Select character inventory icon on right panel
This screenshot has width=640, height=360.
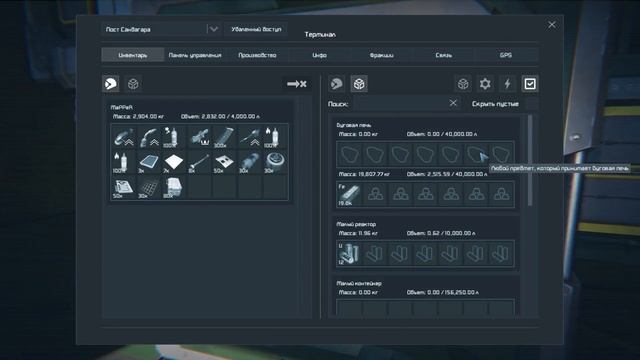337,84
